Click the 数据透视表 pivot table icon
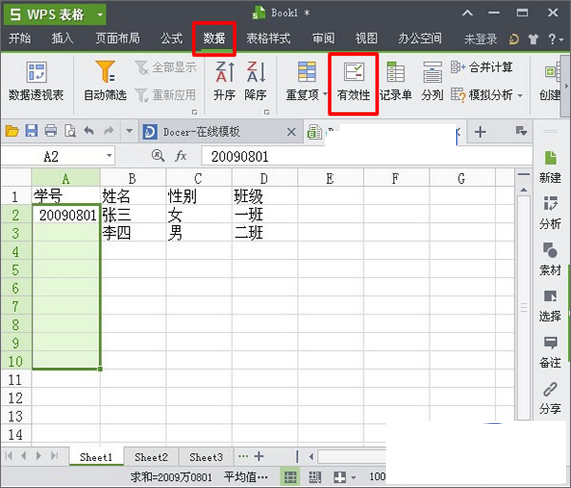571x488 pixels. pyautogui.click(x=36, y=72)
